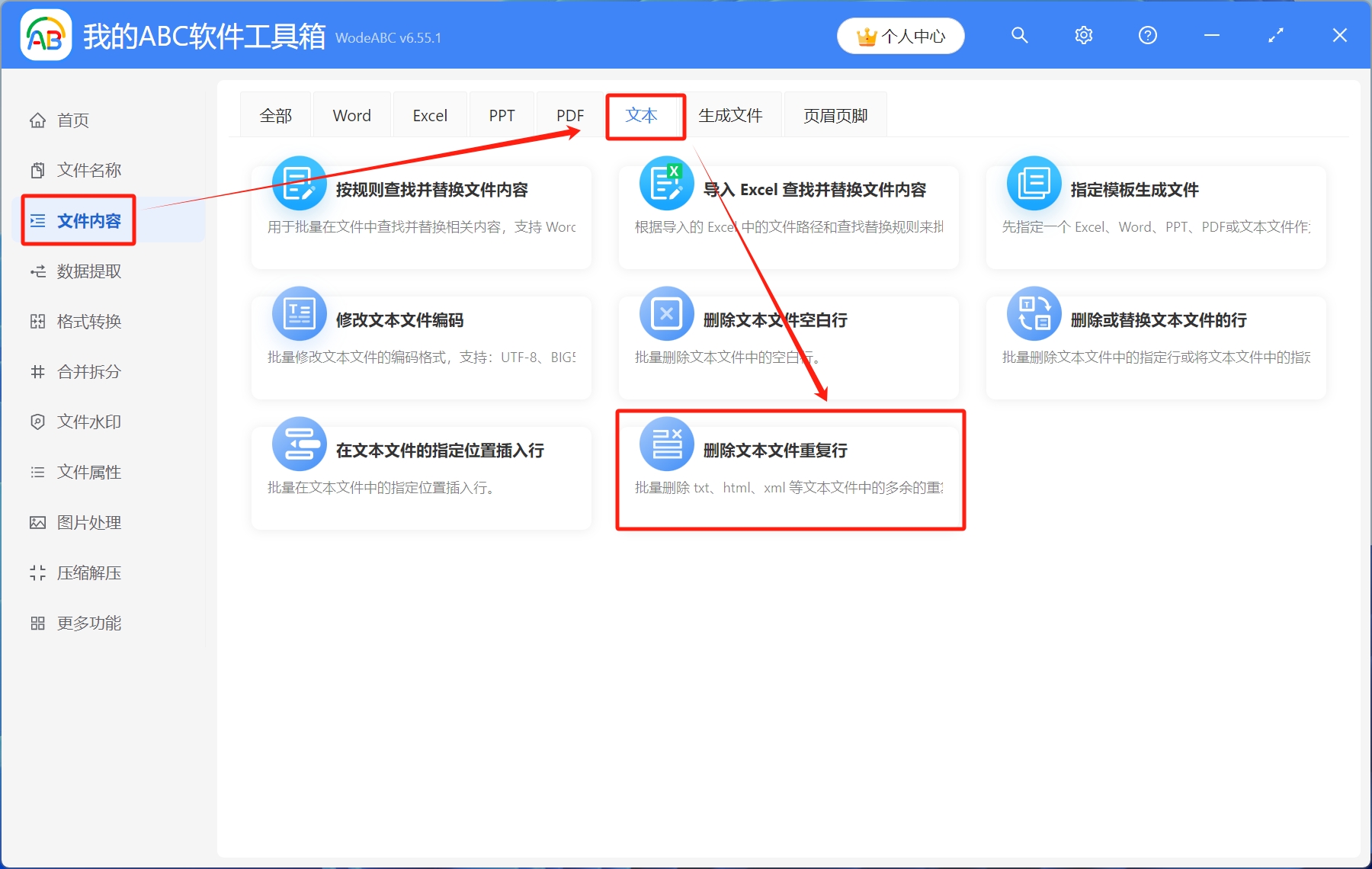Switch to the PDF tab
1372x869 pixels.
click(570, 115)
